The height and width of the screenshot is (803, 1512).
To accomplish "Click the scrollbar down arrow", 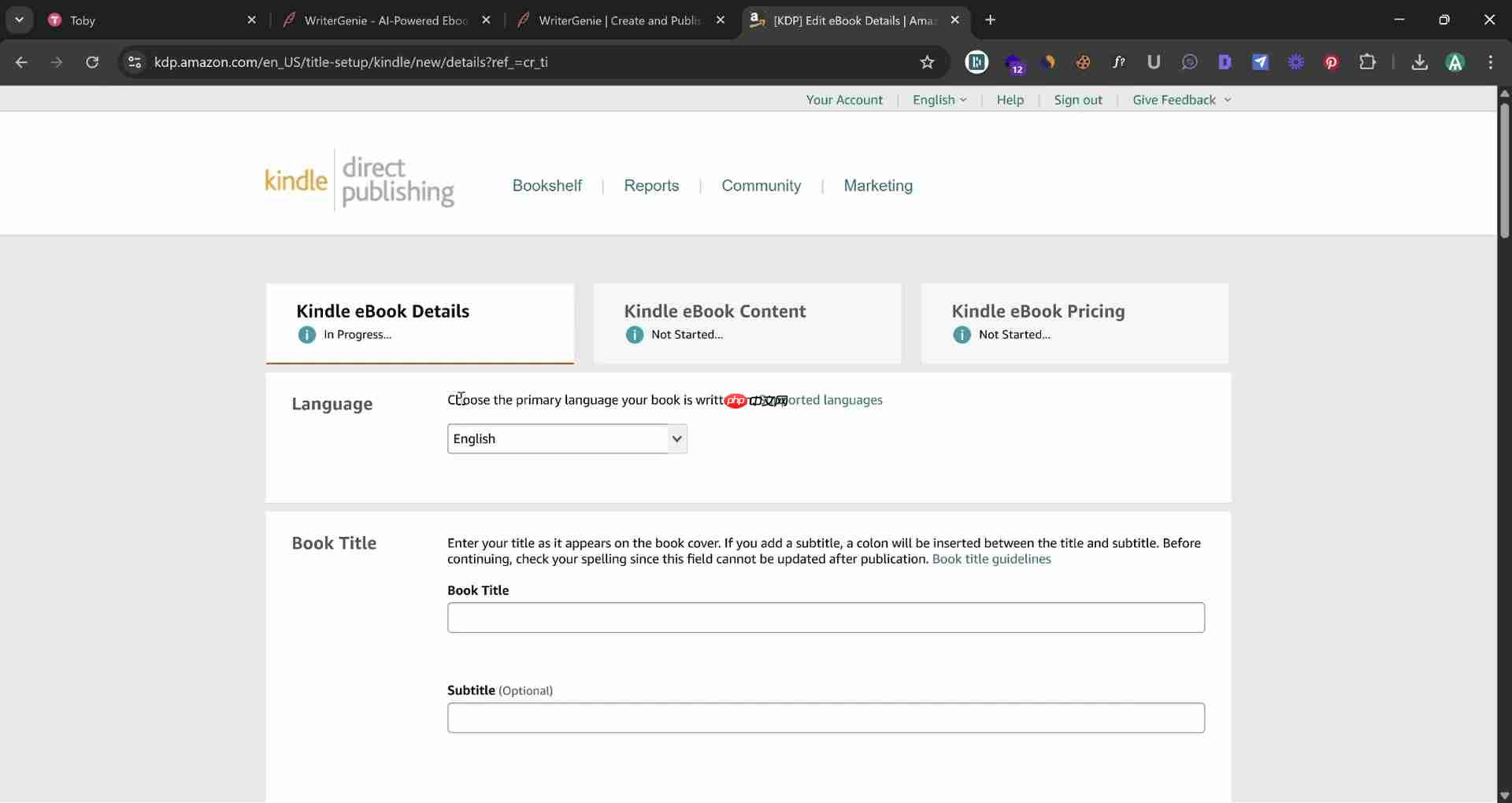I will point(1504,796).
